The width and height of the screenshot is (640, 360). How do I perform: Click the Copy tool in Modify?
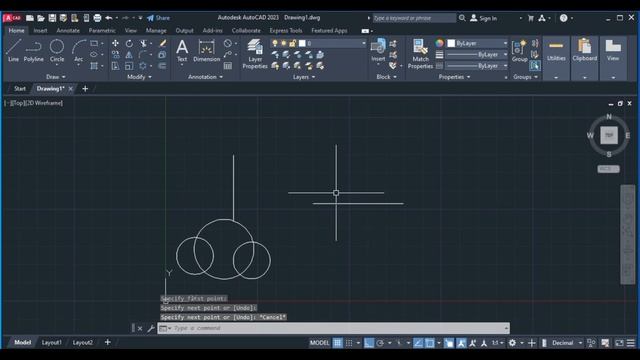tap(116, 55)
